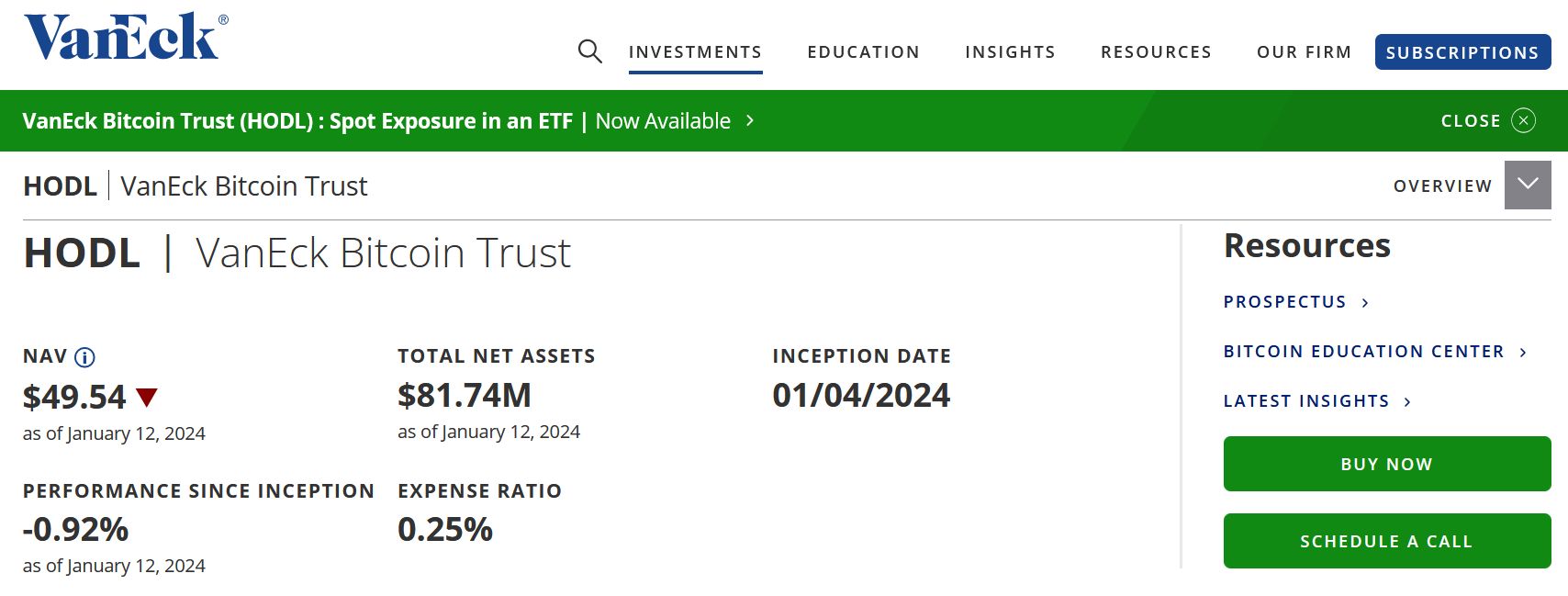Click the arrow after Now Available
This screenshot has height=596, width=1568.
[750, 120]
